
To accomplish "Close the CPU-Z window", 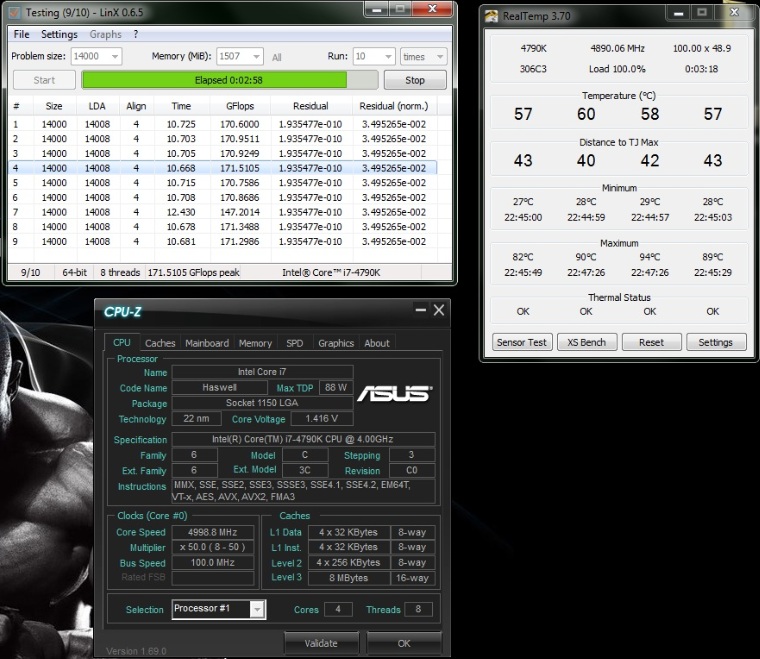I will [439, 310].
